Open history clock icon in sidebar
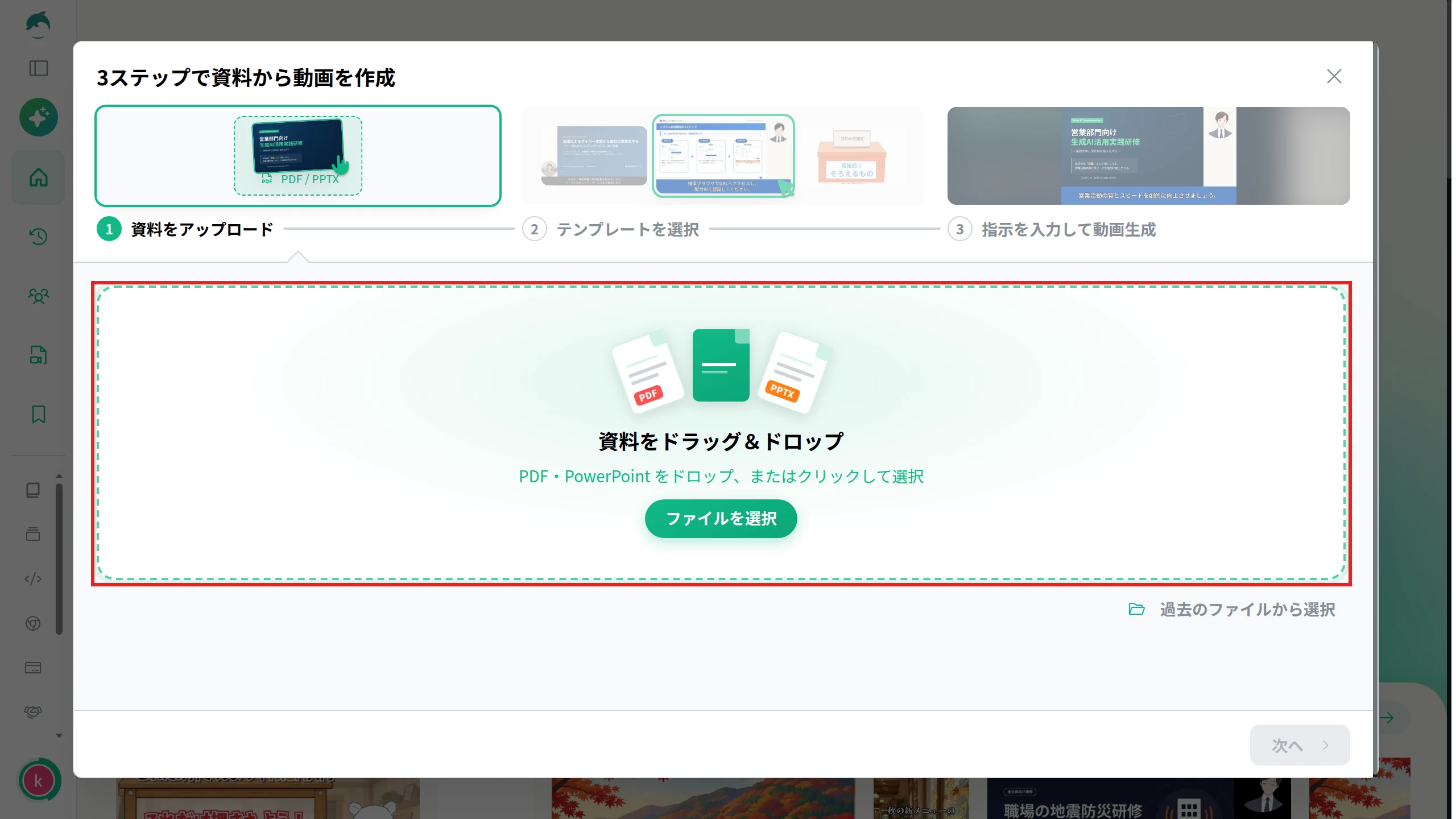 38,237
